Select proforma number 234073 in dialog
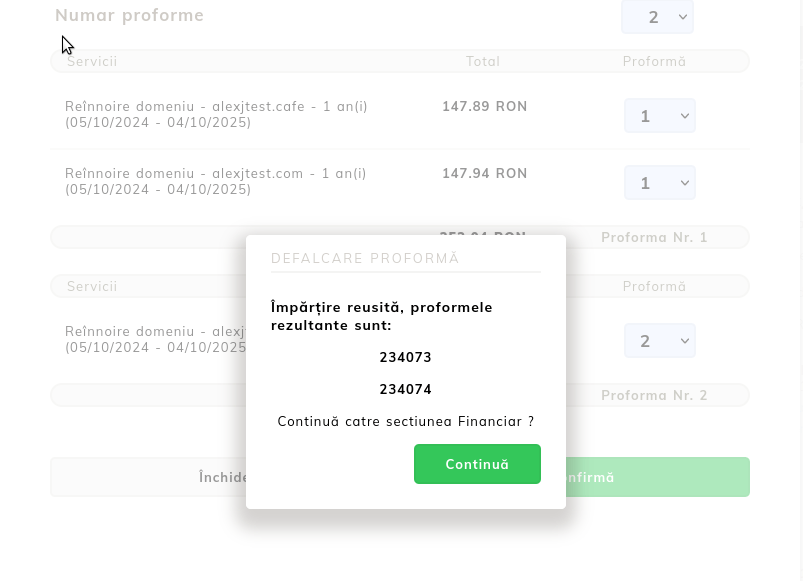 [405, 357]
